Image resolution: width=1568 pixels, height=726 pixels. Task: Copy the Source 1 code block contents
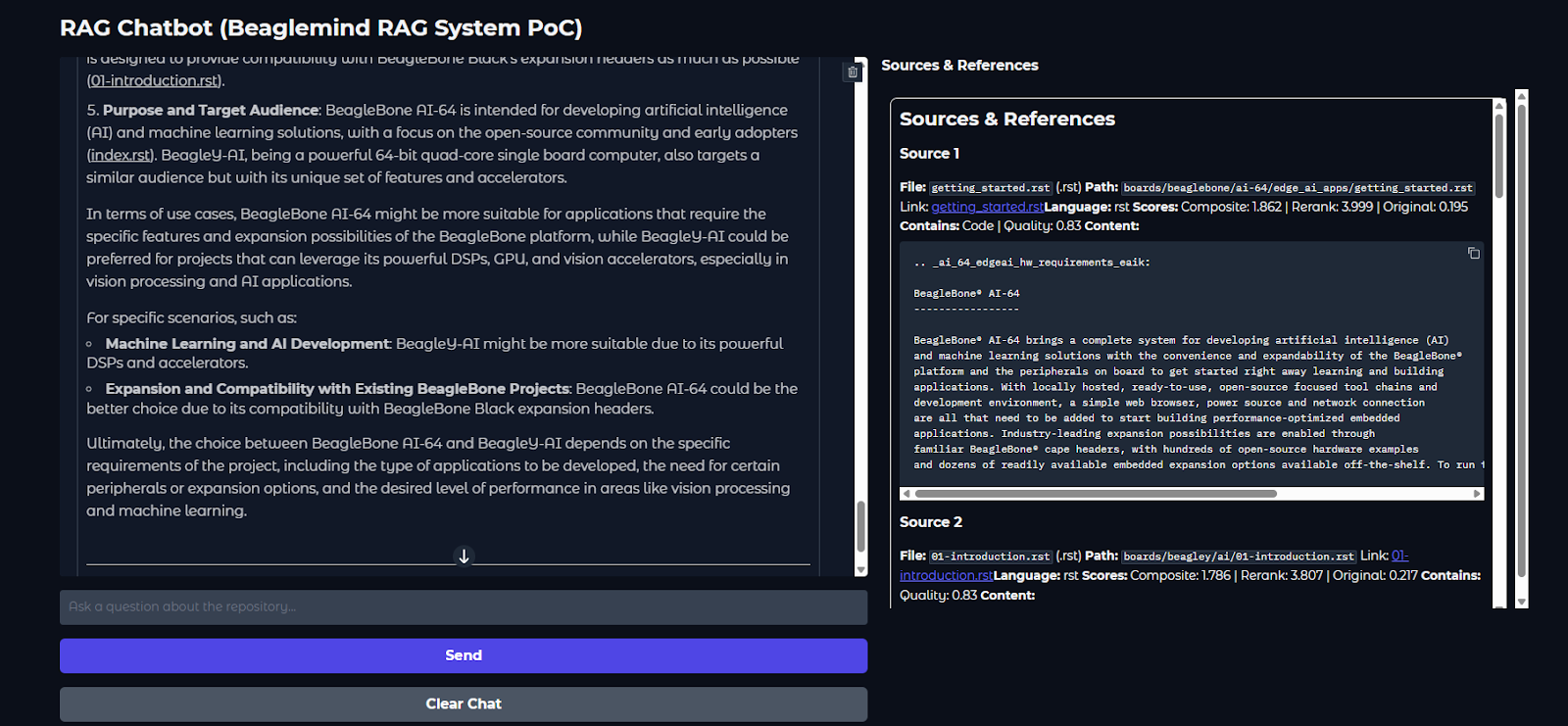[1473, 253]
